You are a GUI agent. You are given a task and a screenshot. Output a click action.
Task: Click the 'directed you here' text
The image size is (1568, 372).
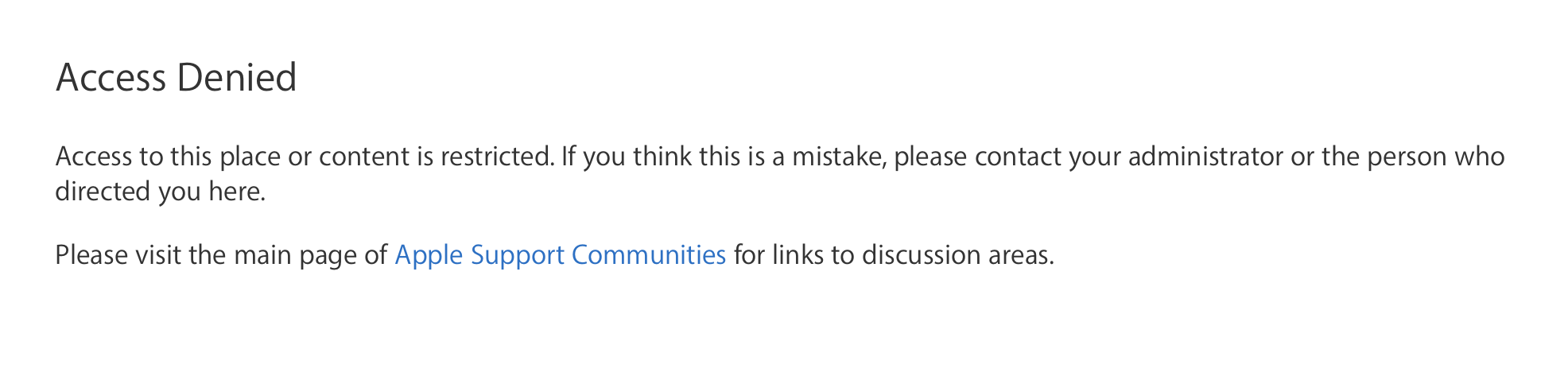coord(160,192)
